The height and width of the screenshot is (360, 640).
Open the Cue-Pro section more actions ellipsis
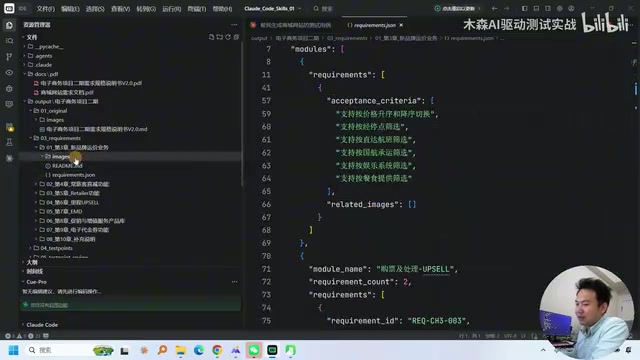click(x=234, y=282)
